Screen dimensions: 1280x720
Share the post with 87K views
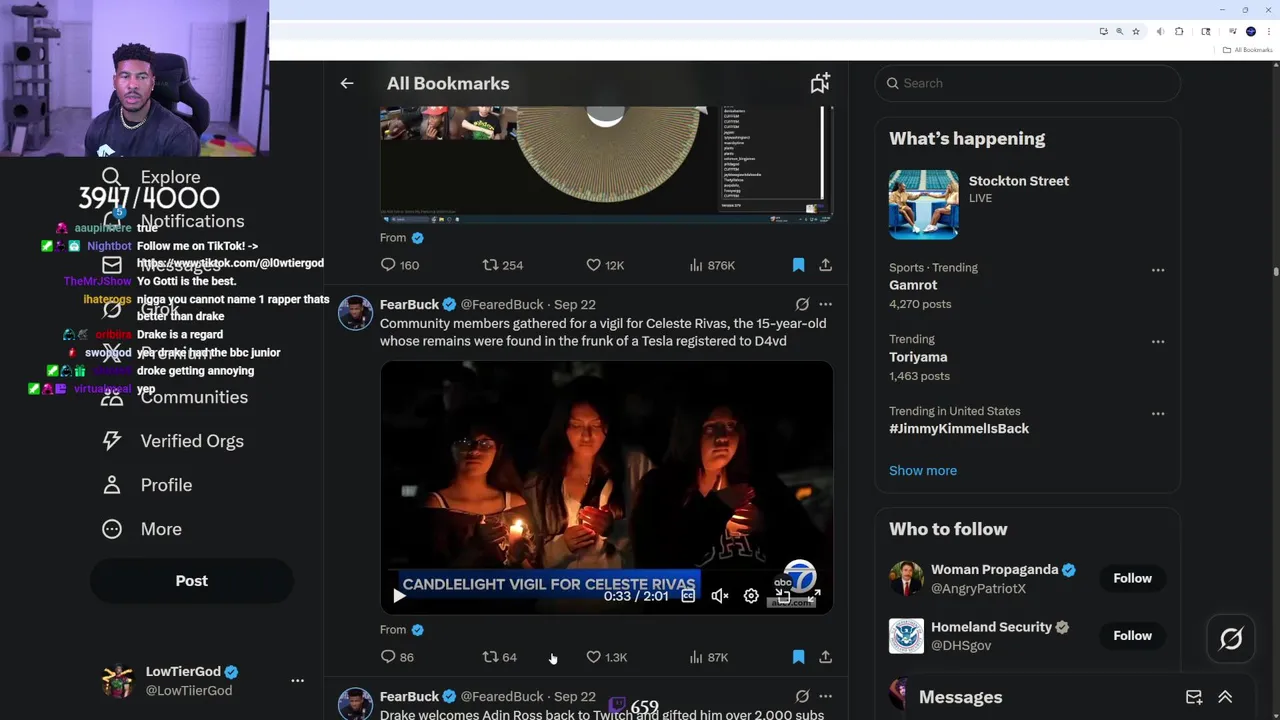[x=825, y=657]
